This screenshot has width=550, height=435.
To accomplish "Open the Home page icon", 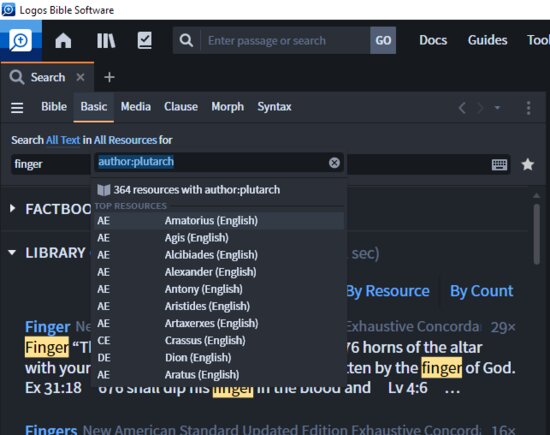I will click(x=63, y=41).
